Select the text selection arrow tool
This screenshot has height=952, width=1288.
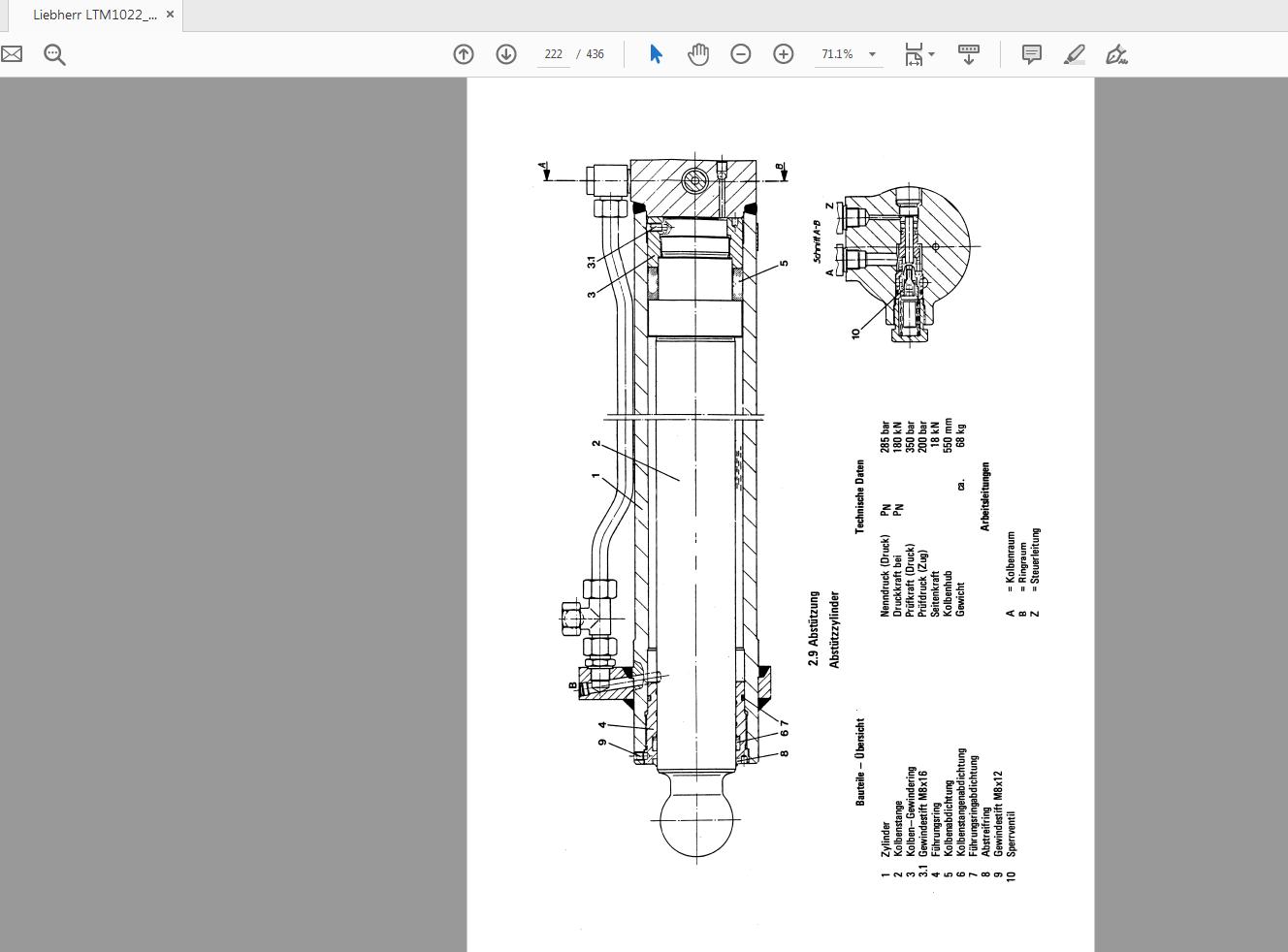coord(656,54)
